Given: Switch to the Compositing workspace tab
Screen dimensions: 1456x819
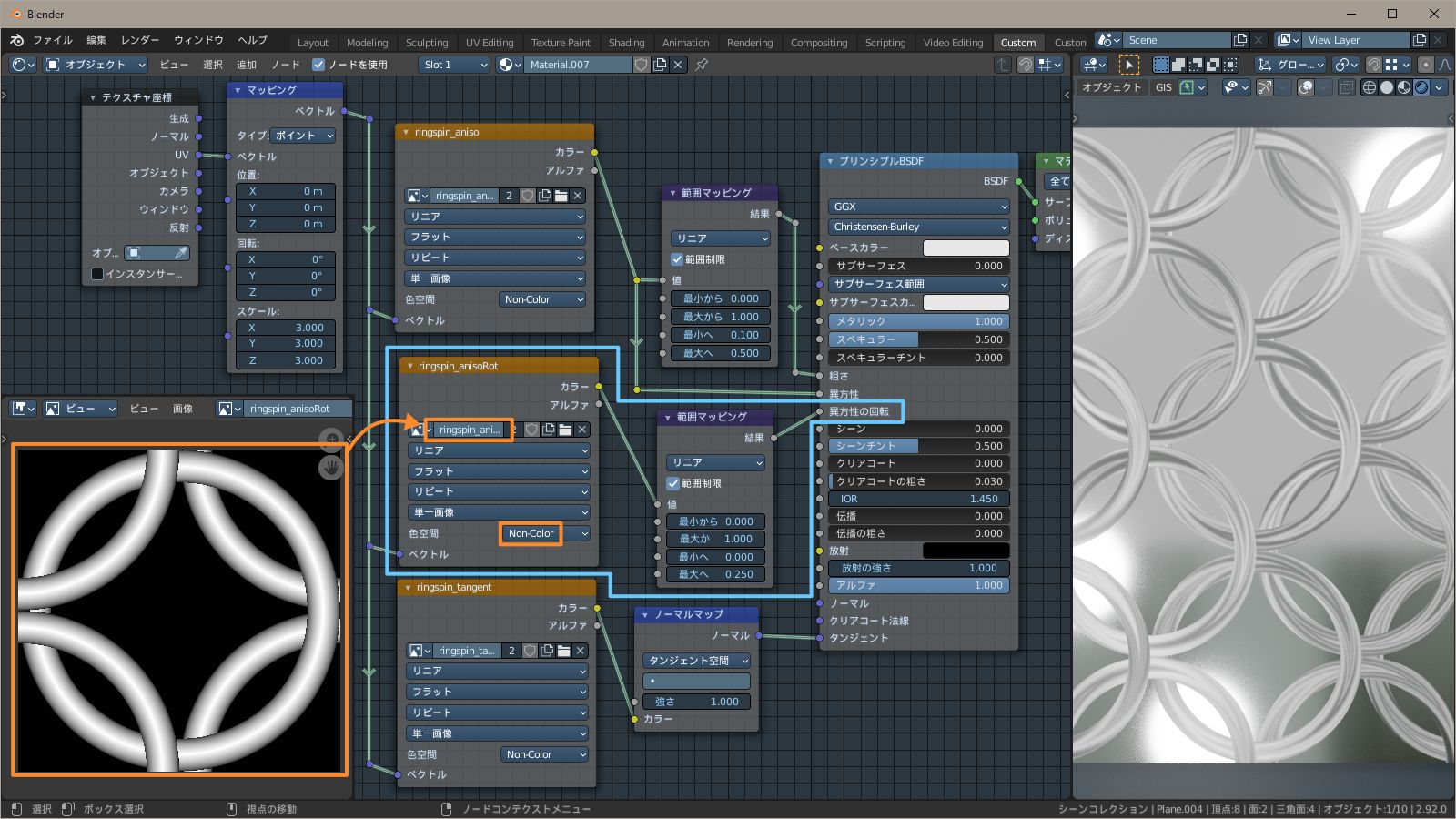Looking at the screenshot, I should pyautogui.click(x=819, y=43).
